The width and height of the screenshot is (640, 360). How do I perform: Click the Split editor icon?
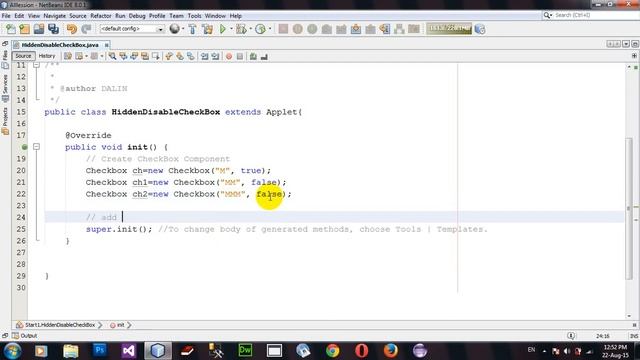tap(634, 56)
